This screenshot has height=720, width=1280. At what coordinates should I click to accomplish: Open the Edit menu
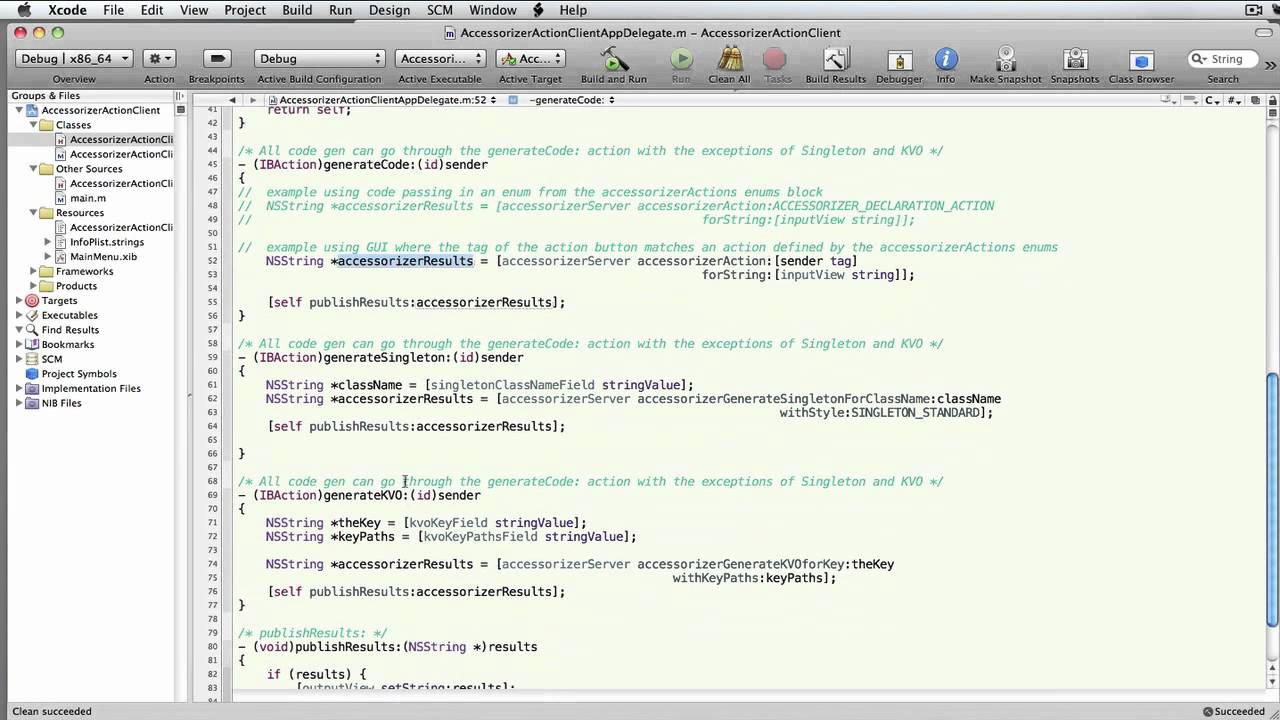click(x=152, y=10)
